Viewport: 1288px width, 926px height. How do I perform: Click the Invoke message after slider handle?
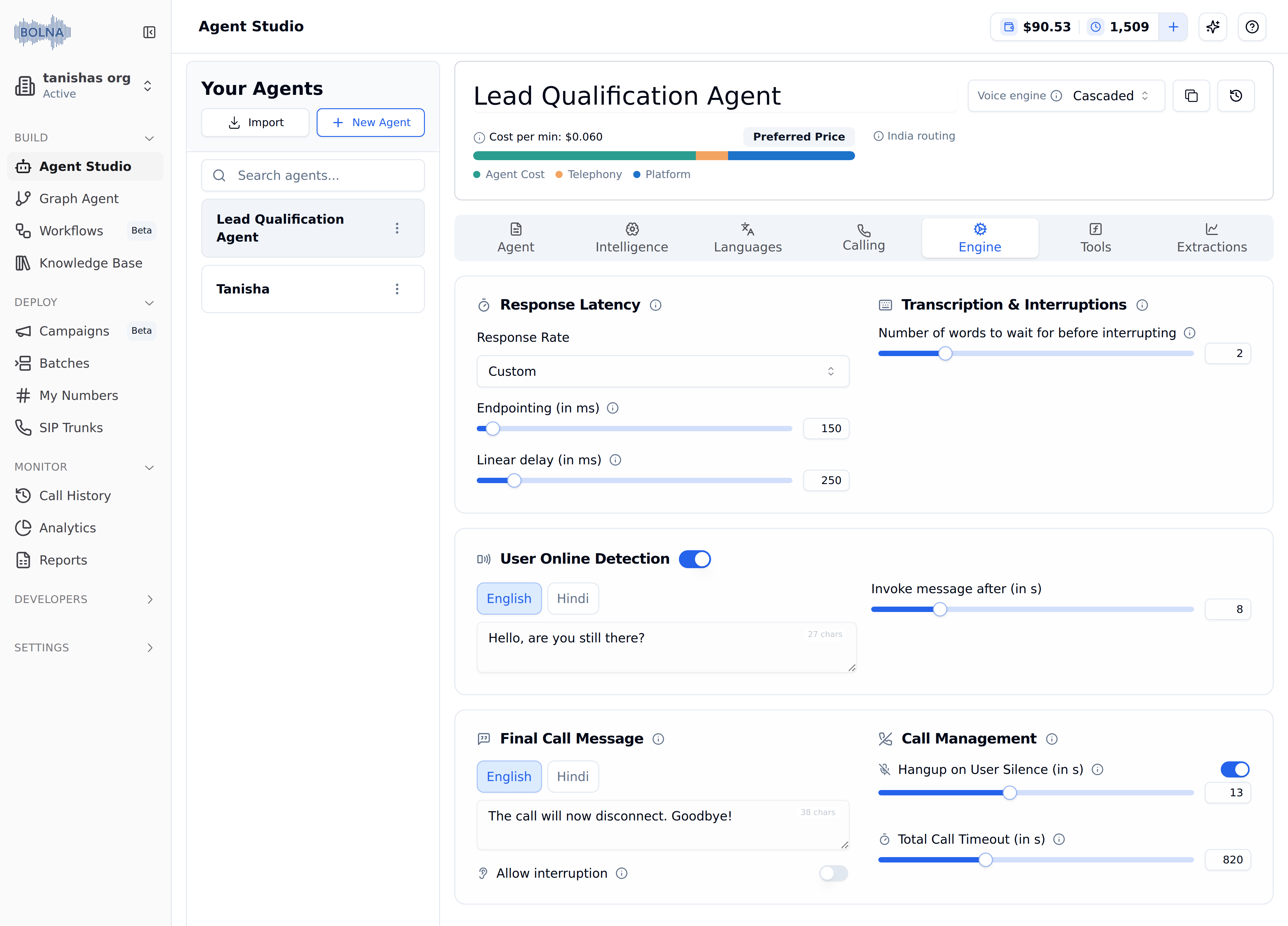[940, 610]
